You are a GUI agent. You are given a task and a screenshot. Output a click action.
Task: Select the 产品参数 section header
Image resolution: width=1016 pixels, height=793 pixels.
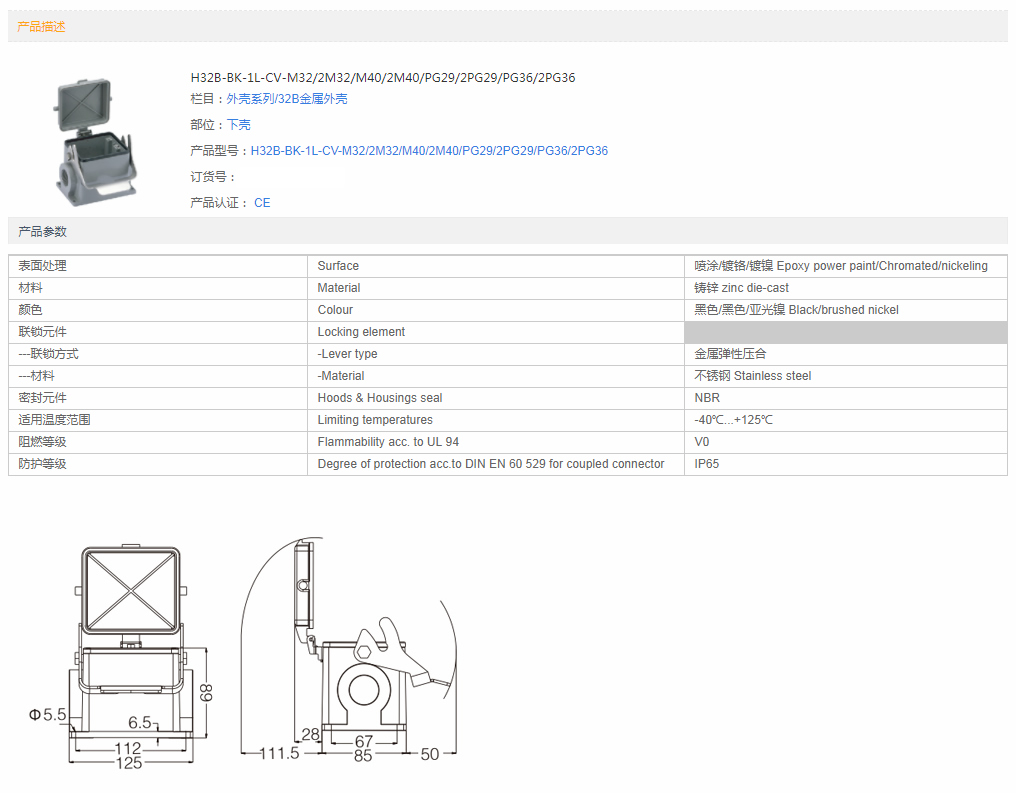click(43, 231)
